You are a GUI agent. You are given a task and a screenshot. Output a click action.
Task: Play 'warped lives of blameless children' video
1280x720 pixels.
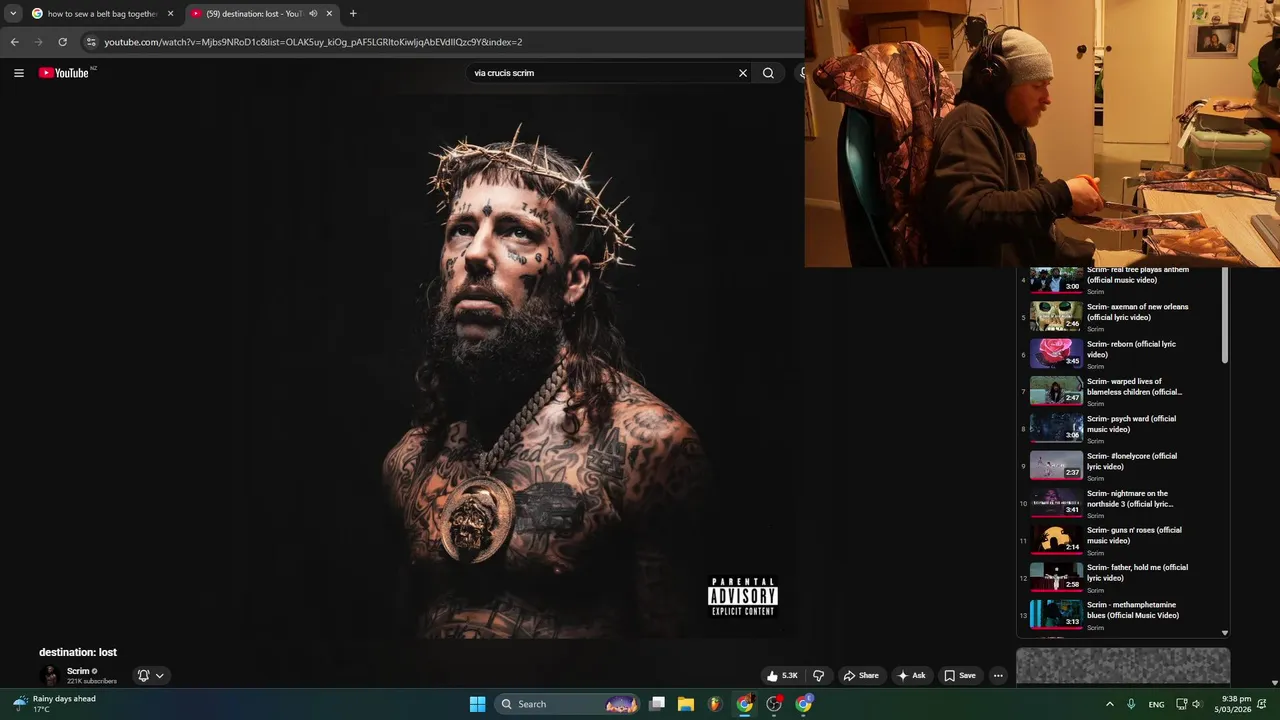pos(1124,391)
